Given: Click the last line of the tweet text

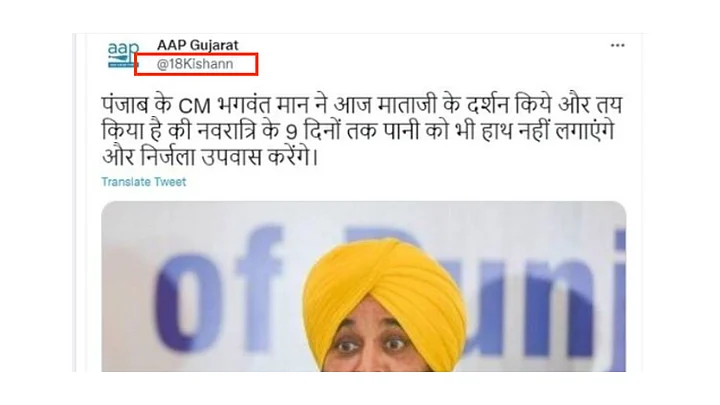Looking at the screenshot, I should 209,158.
